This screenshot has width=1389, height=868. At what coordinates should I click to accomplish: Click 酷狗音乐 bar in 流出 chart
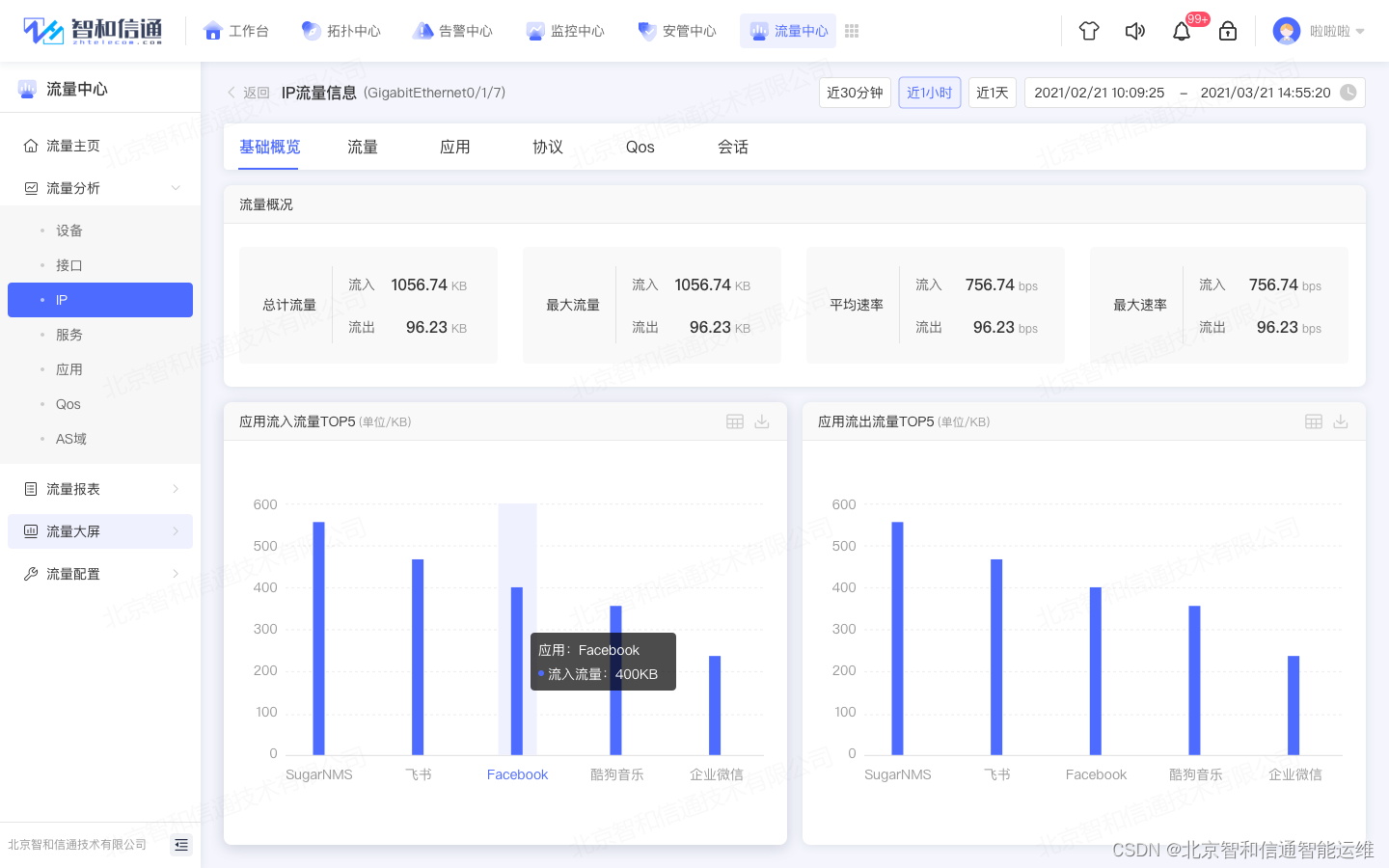coord(1194,680)
